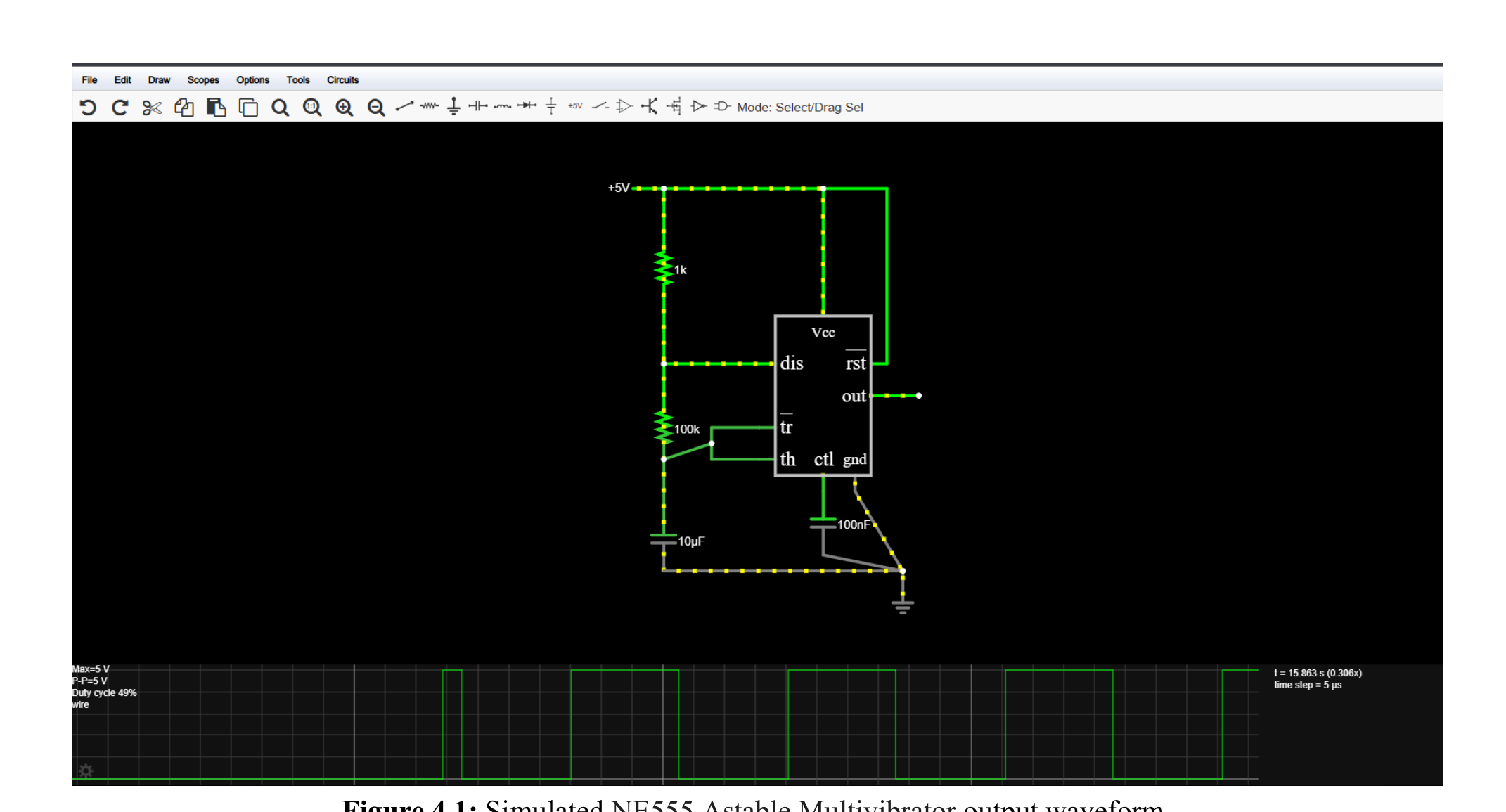
Task: Click the Redo arrow icon
Action: coord(120,107)
